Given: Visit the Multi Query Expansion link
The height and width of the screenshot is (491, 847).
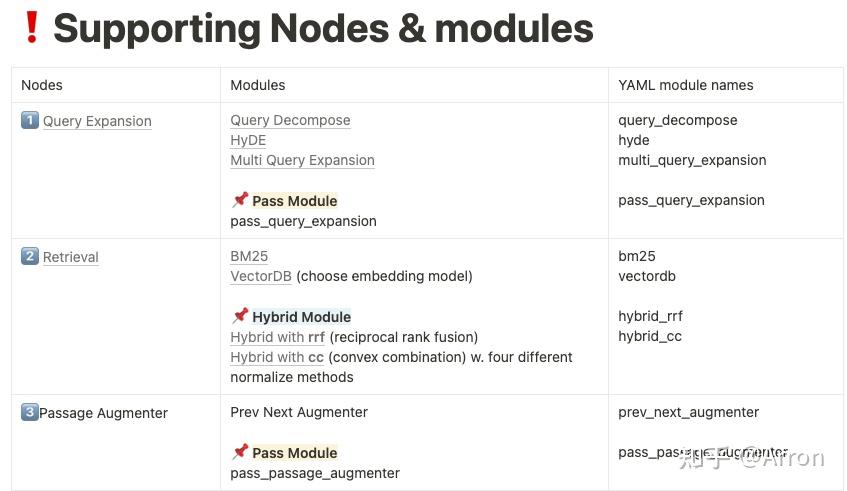Looking at the screenshot, I should (x=302, y=160).
